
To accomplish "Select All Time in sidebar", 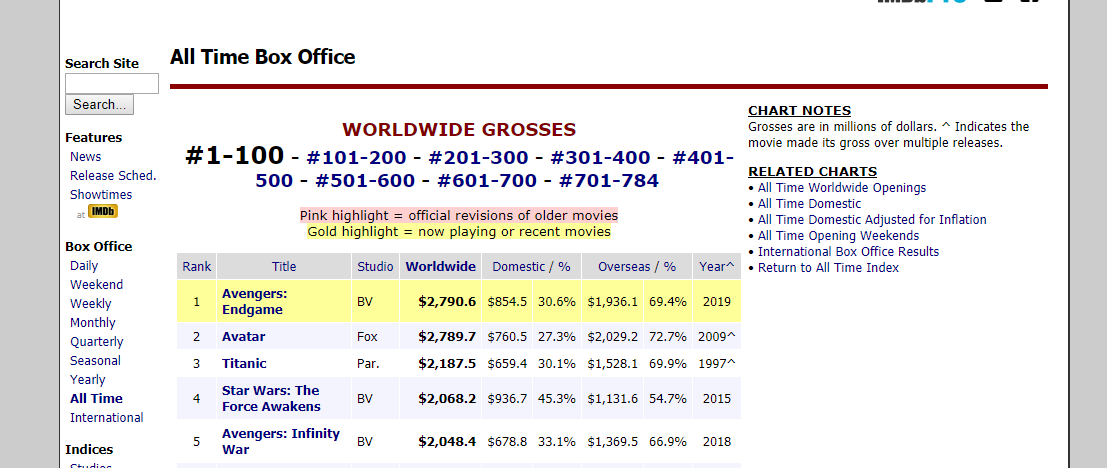I will click(x=96, y=399).
